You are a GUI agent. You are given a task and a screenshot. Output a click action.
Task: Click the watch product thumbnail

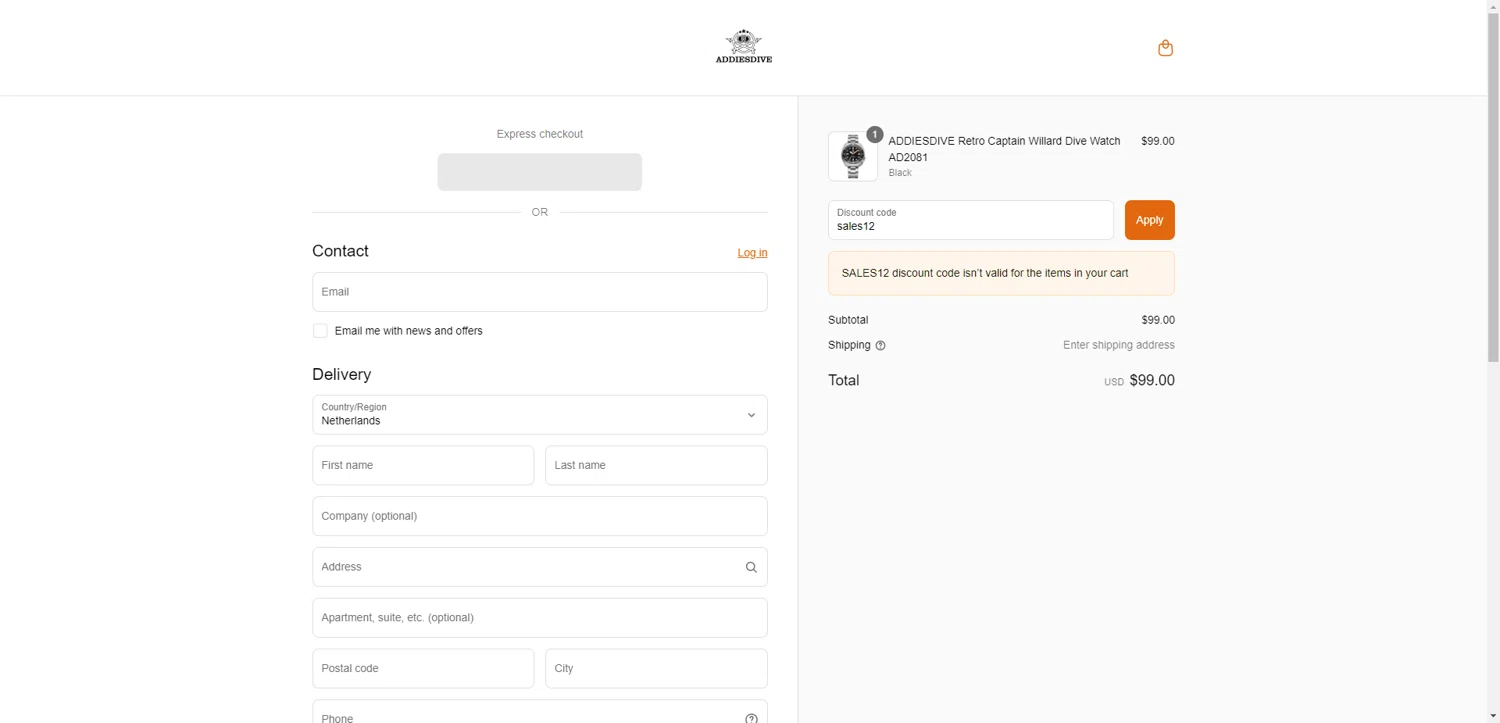point(853,156)
